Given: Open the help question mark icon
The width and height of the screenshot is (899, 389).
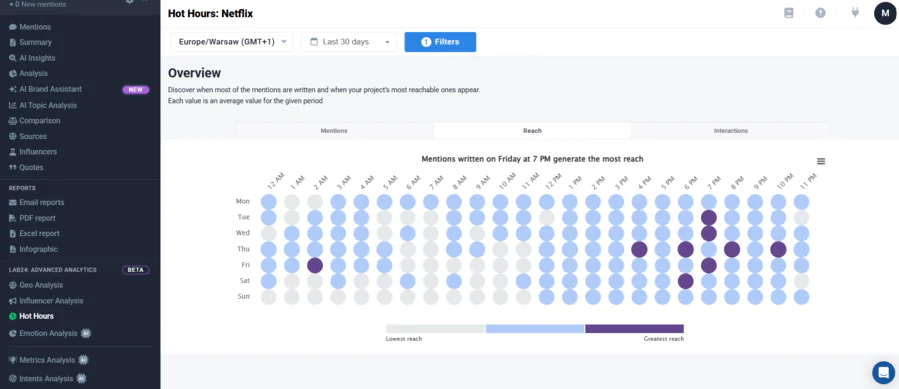Looking at the screenshot, I should coord(820,13).
